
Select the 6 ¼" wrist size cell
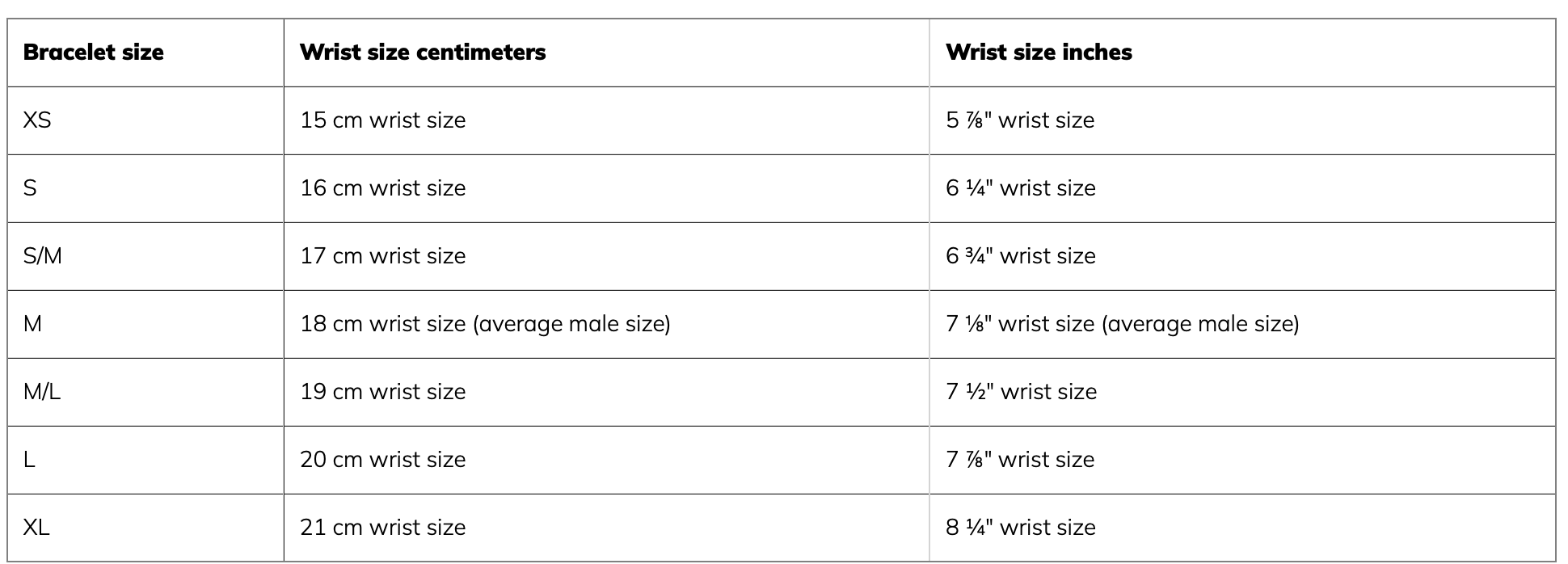1021,188
